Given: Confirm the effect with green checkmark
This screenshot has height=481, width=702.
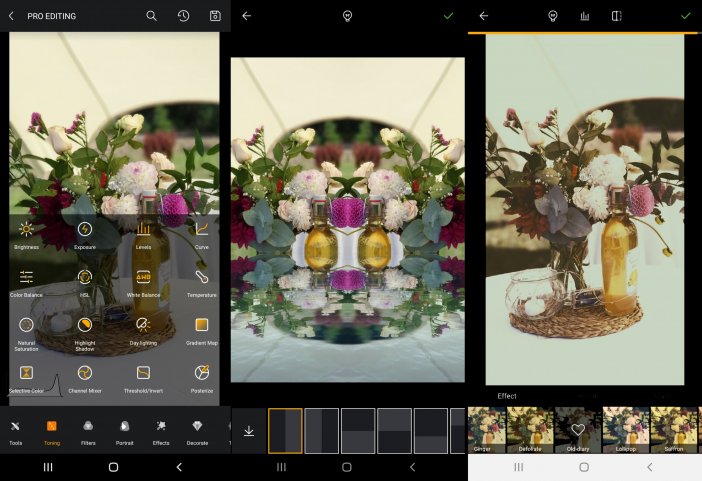Looking at the screenshot, I should point(685,16).
